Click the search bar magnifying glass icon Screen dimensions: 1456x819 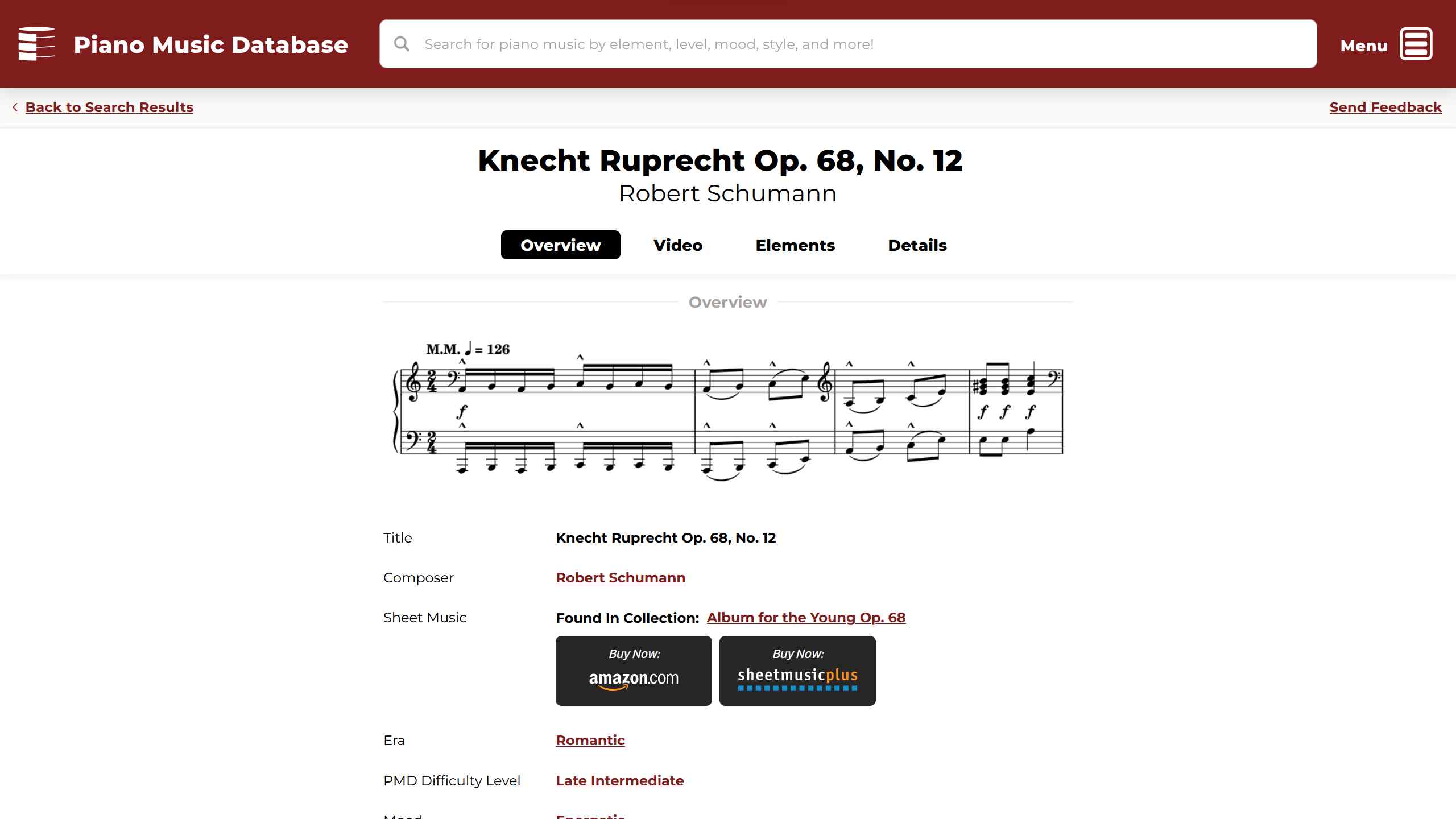point(402,44)
